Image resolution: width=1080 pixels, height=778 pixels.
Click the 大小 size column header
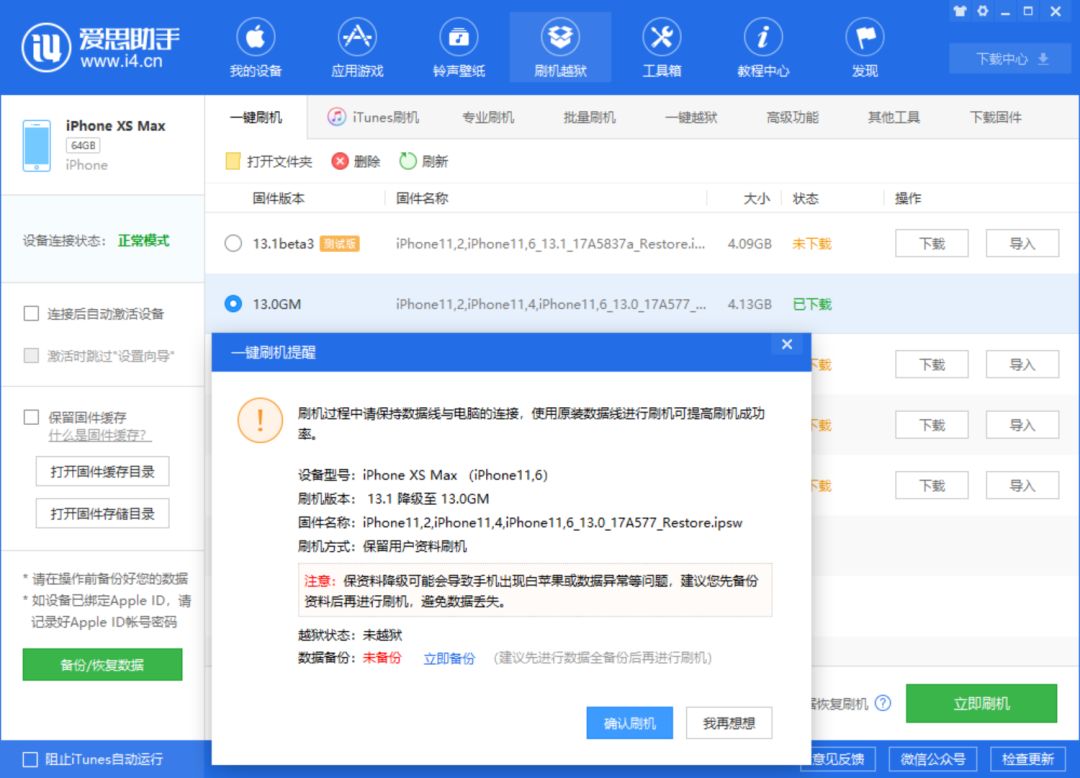(757, 198)
